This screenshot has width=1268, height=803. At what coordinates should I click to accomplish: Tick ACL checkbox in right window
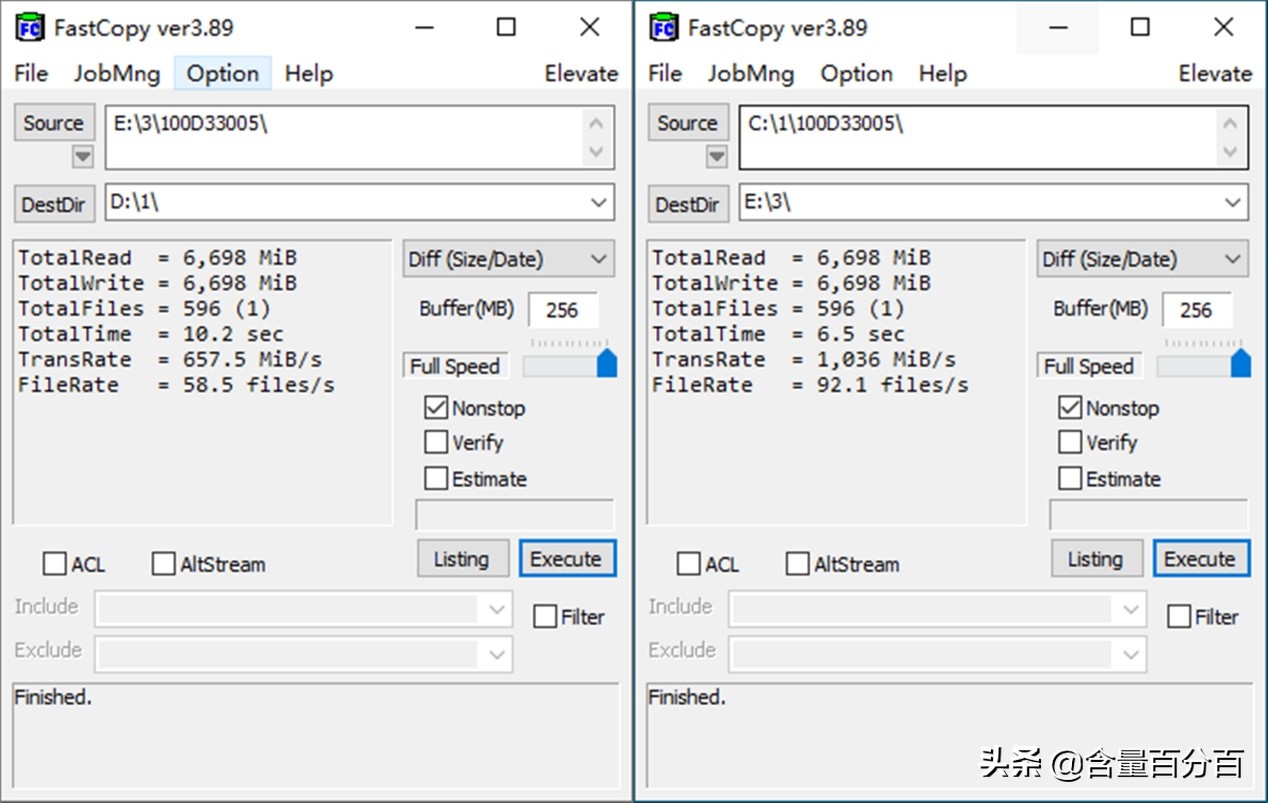point(689,564)
